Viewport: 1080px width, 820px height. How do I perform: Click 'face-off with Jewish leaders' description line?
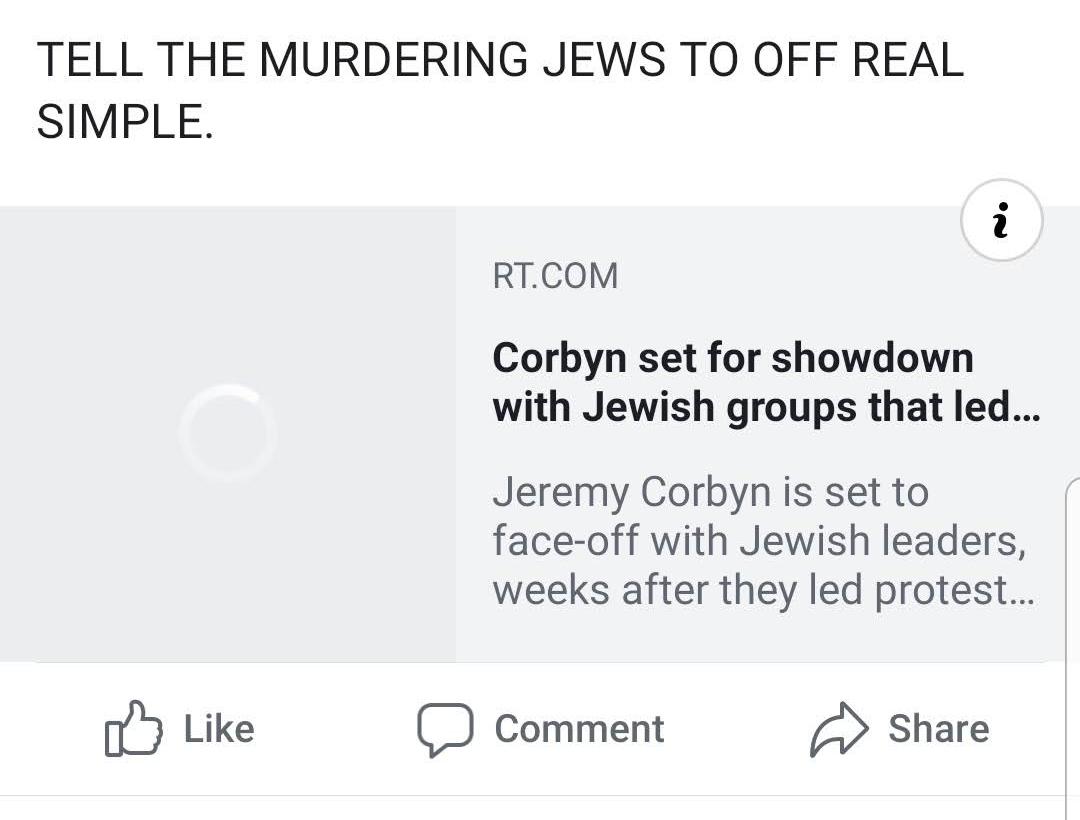click(x=758, y=541)
